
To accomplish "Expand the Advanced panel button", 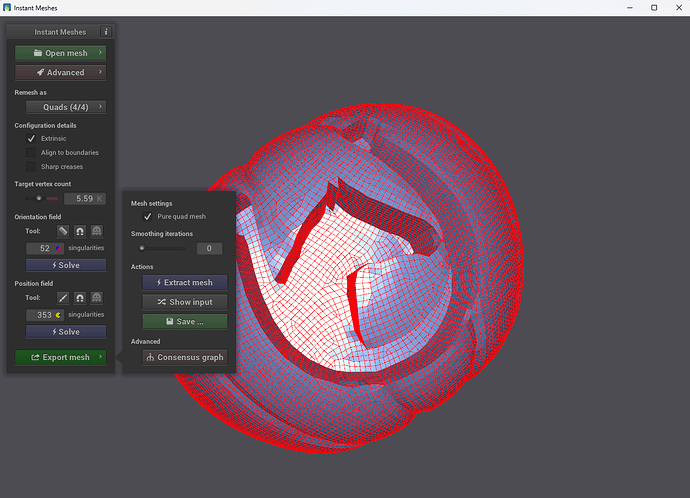I will point(60,73).
